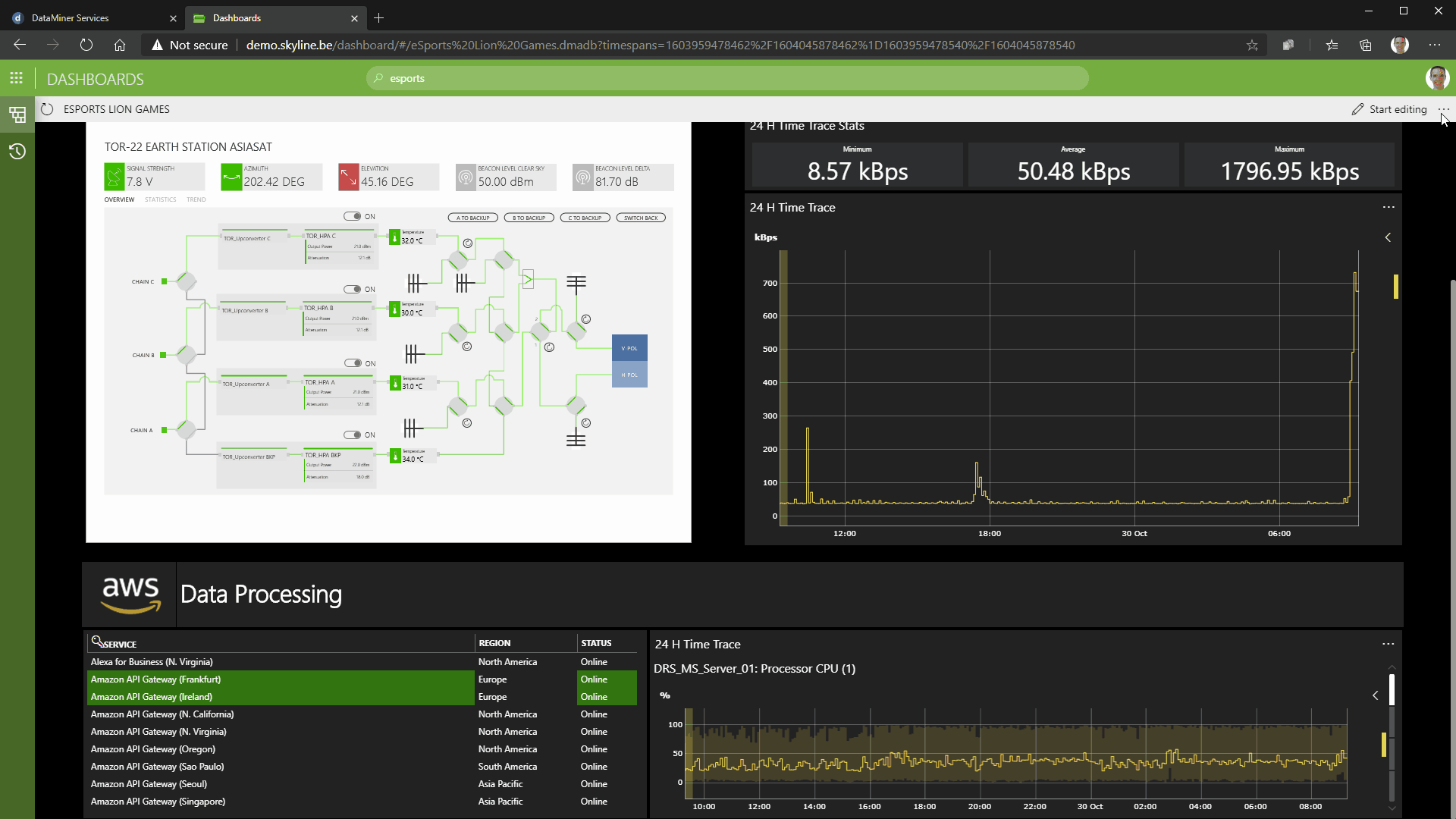This screenshot has width=1456, height=819.
Task: Select Amazon API Gateway (Sao Paulo) row
Action: coord(362,767)
